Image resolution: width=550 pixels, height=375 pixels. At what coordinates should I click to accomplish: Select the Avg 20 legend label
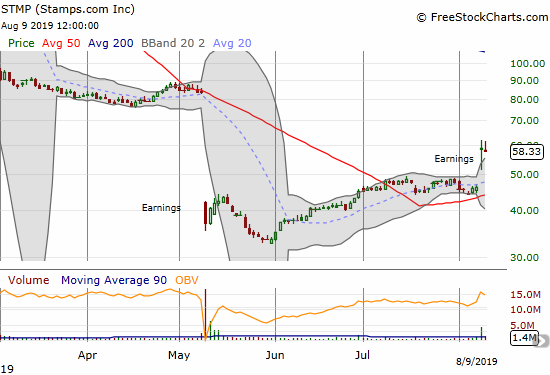(232, 43)
